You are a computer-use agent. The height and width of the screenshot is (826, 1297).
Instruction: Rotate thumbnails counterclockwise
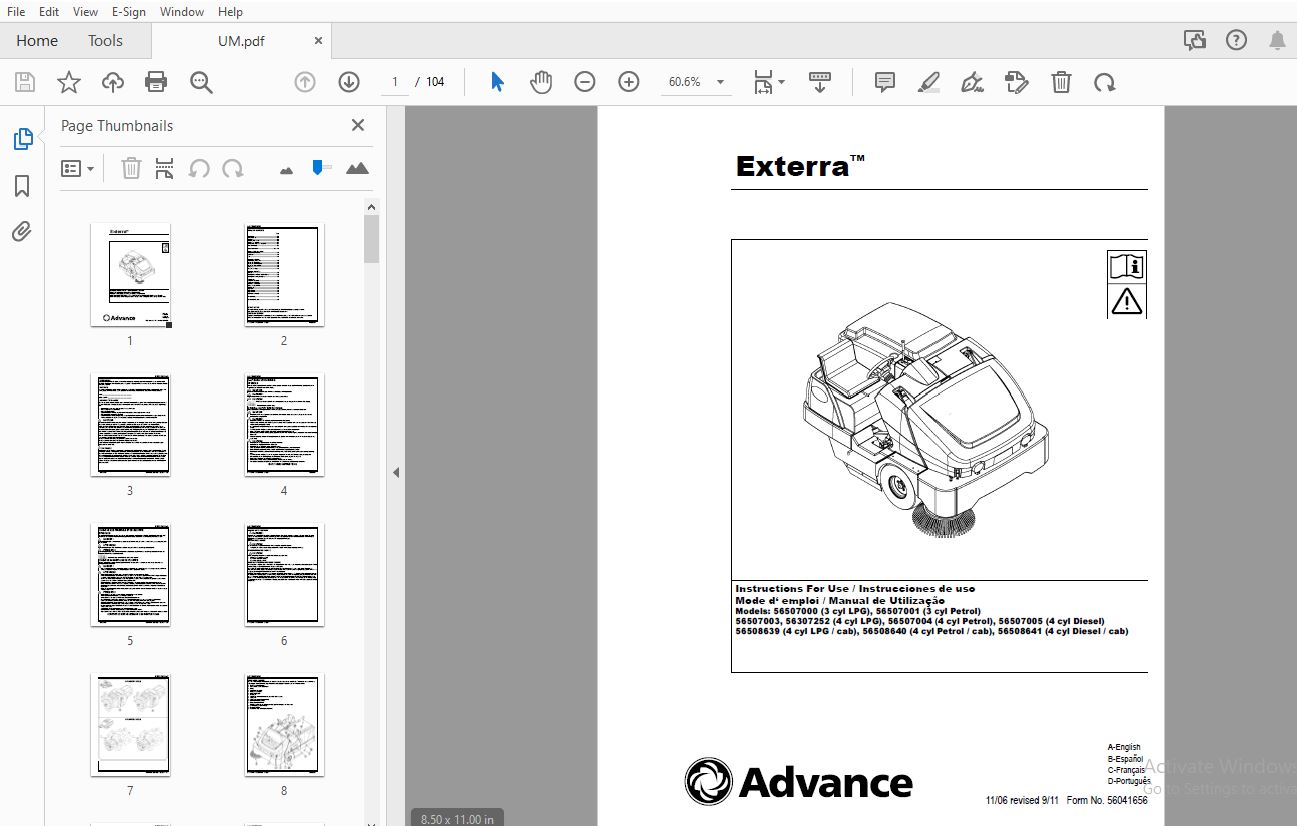pos(199,169)
